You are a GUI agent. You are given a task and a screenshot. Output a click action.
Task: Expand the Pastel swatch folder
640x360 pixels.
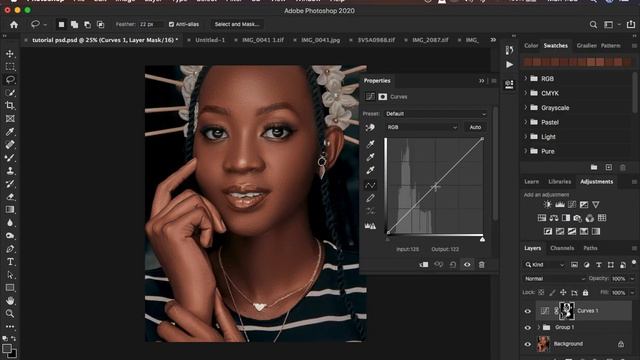coord(526,122)
